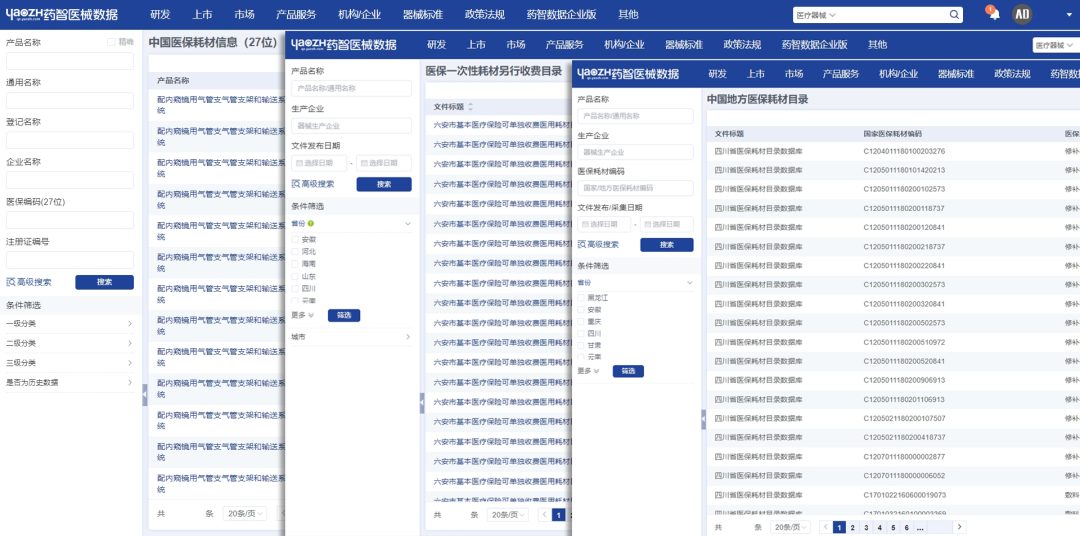The image size is (1080, 536).
Task: Open 其他 menu in the top back bar
Action: pos(628,14)
